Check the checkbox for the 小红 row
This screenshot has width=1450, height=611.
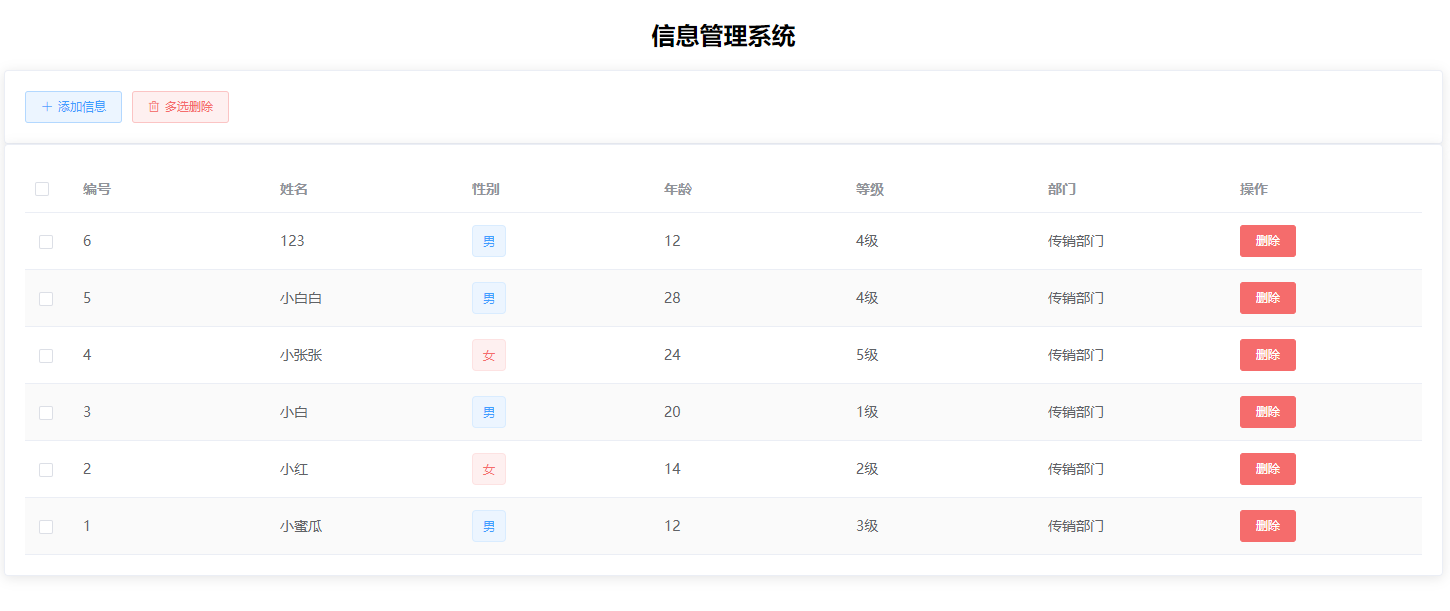[x=45, y=468]
